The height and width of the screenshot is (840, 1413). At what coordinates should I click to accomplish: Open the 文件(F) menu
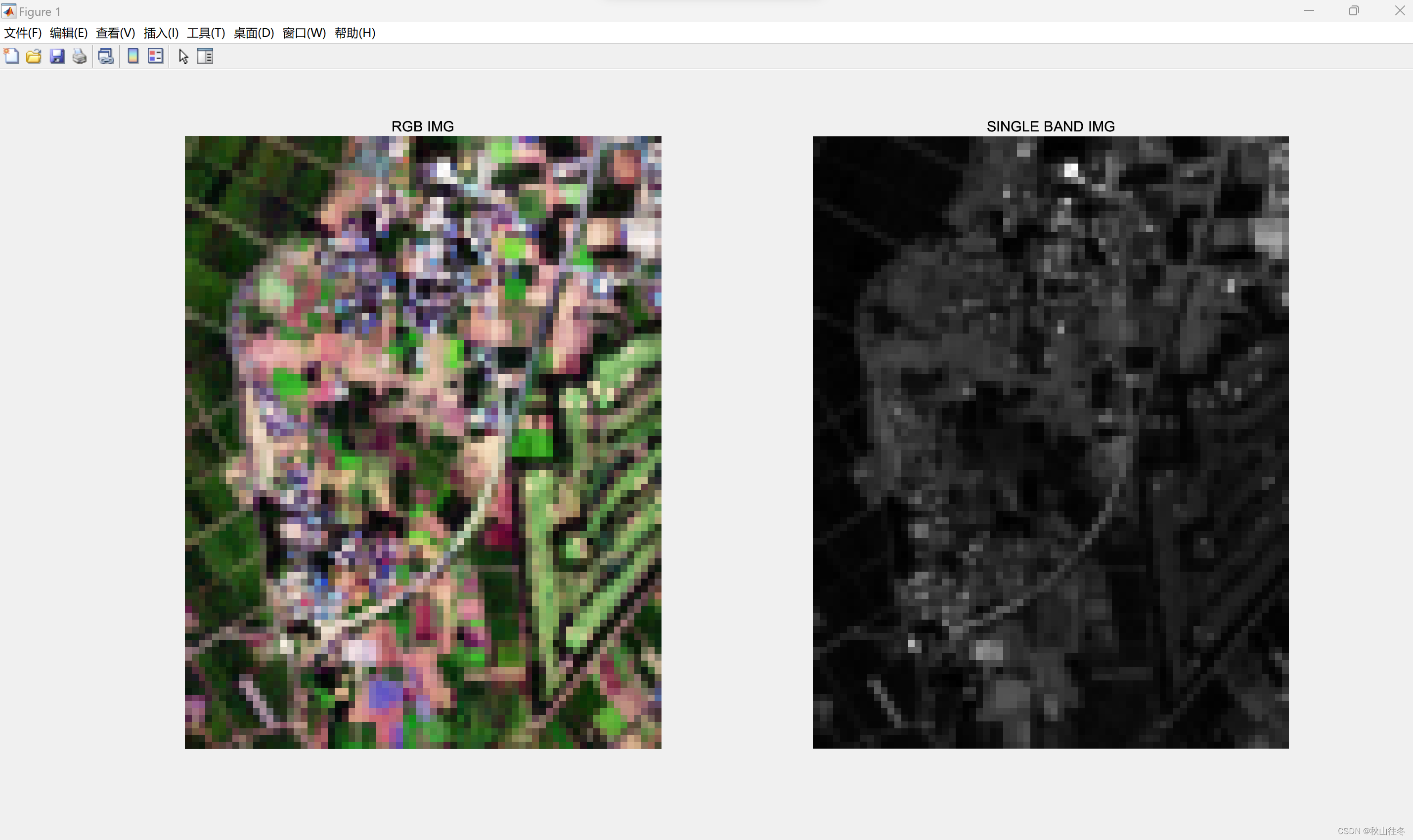pyautogui.click(x=23, y=33)
